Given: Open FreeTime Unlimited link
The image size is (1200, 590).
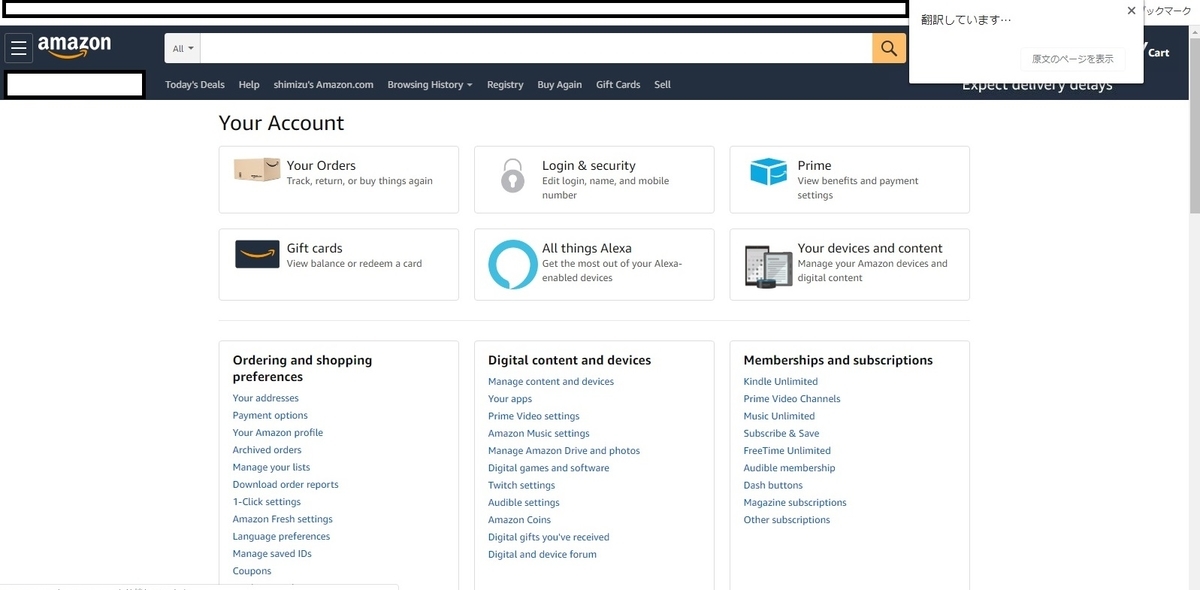Looking at the screenshot, I should tap(787, 451).
